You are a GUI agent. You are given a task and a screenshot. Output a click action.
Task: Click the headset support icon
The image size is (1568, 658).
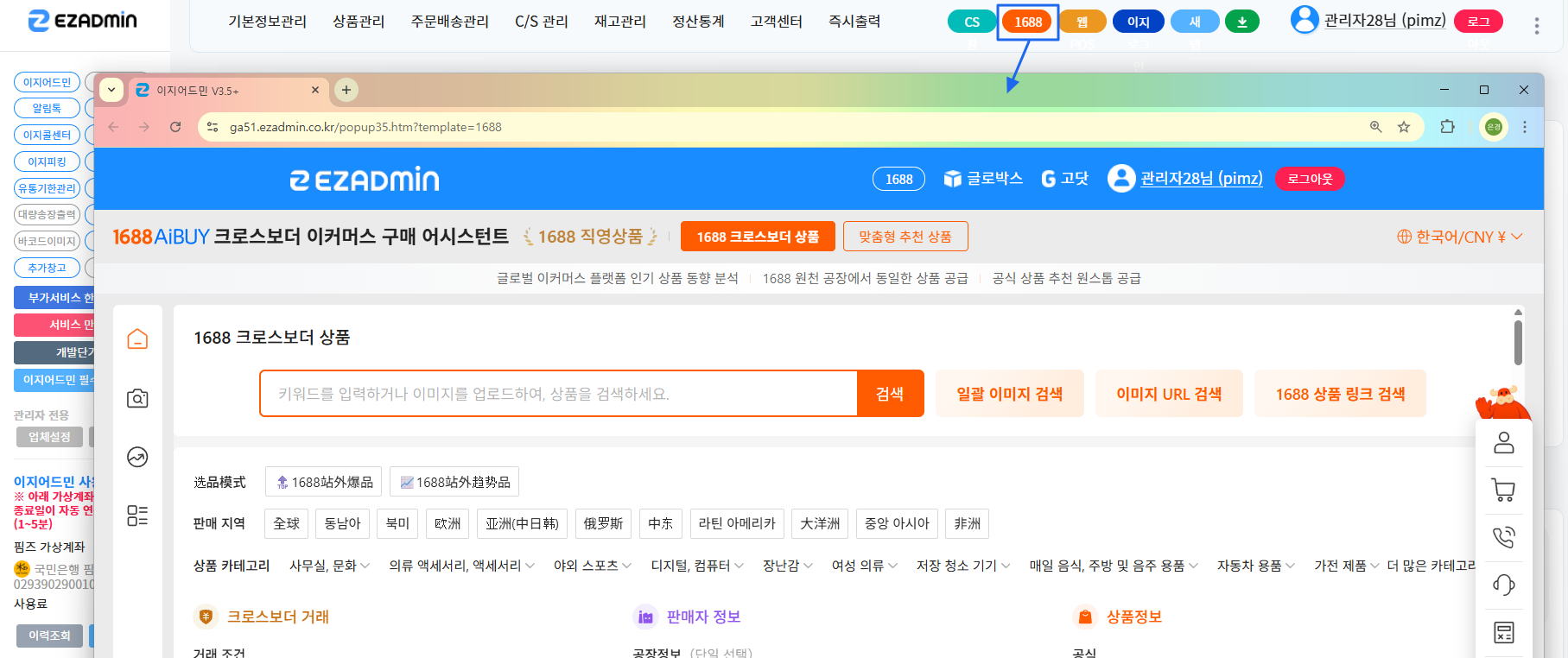(1503, 585)
